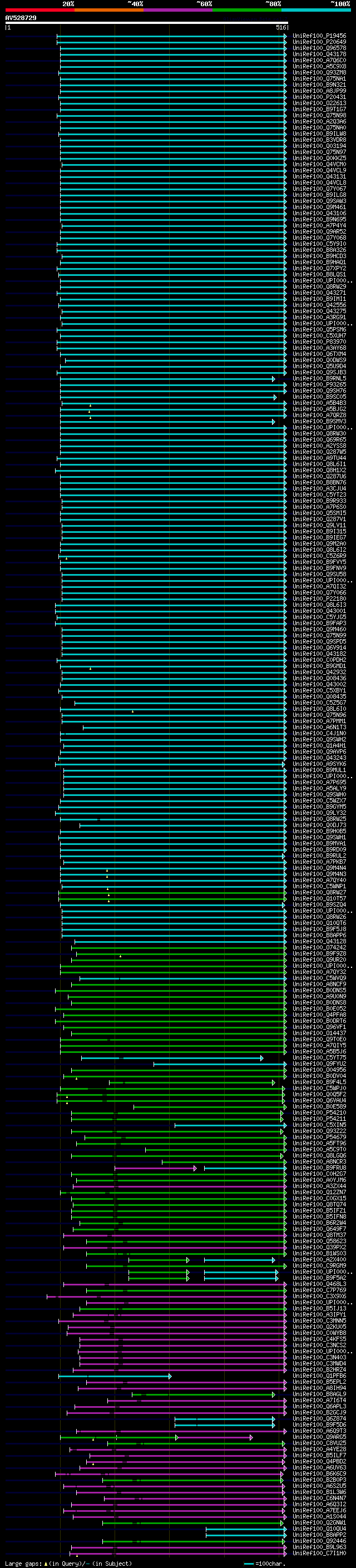Select the UniRef100_C5XIN5 label
This screenshot has width=356, height=1568.
coord(319,1125)
